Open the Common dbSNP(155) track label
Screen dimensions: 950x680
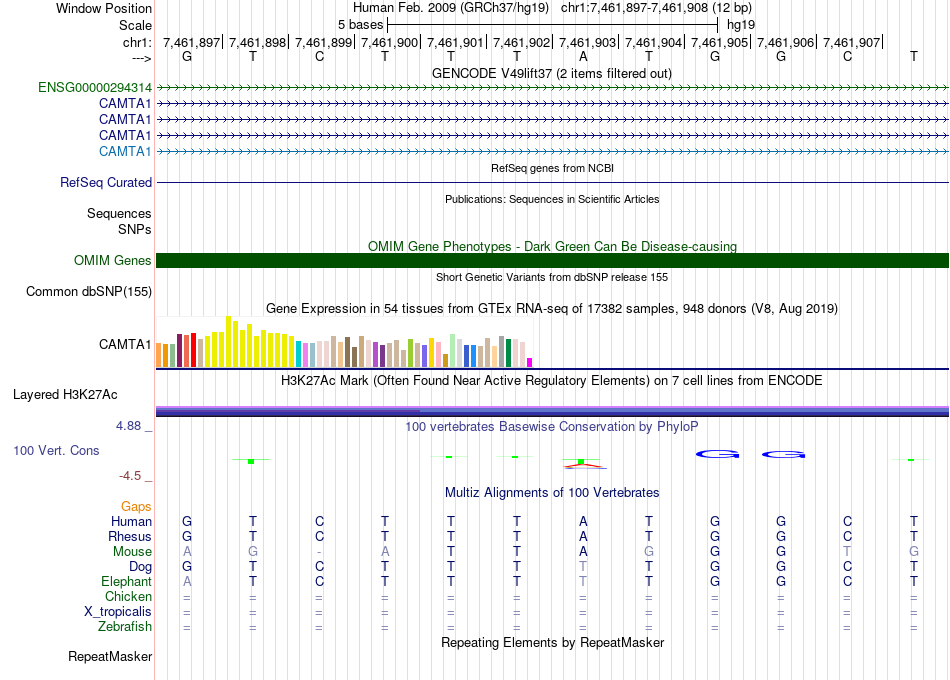pyautogui.click(x=89, y=292)
